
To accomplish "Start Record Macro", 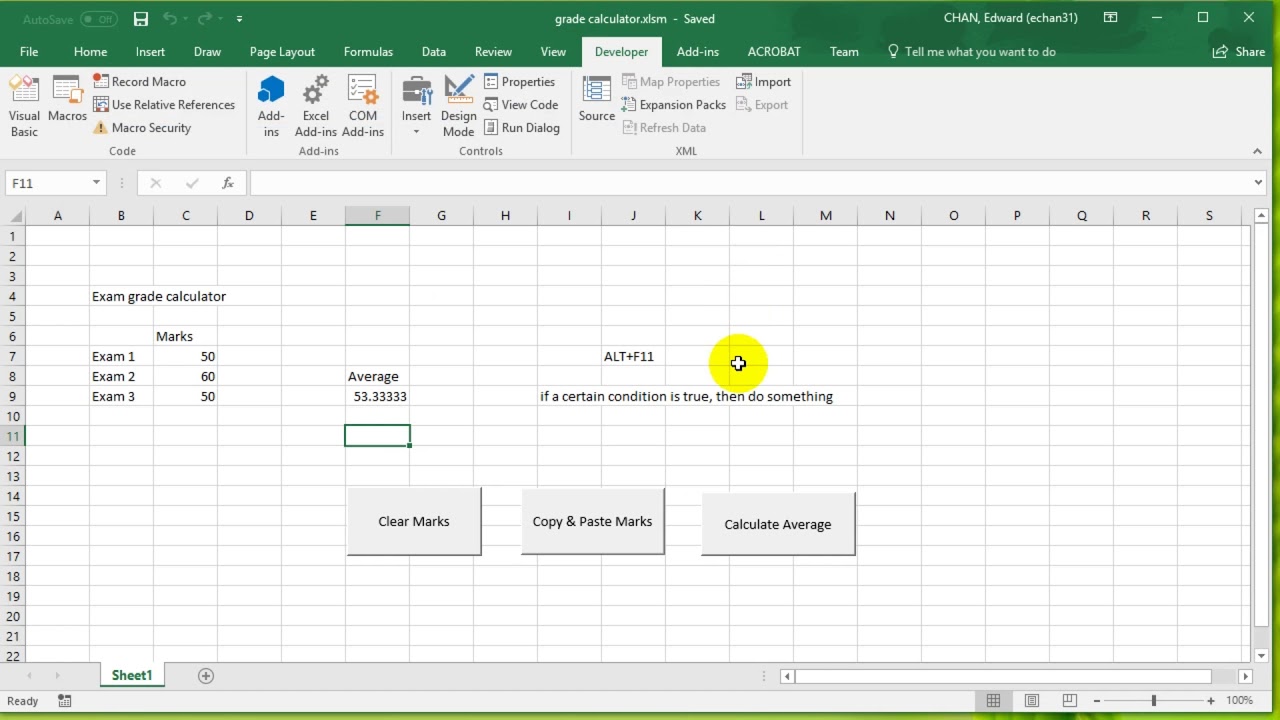I will [x=139, y=82].
